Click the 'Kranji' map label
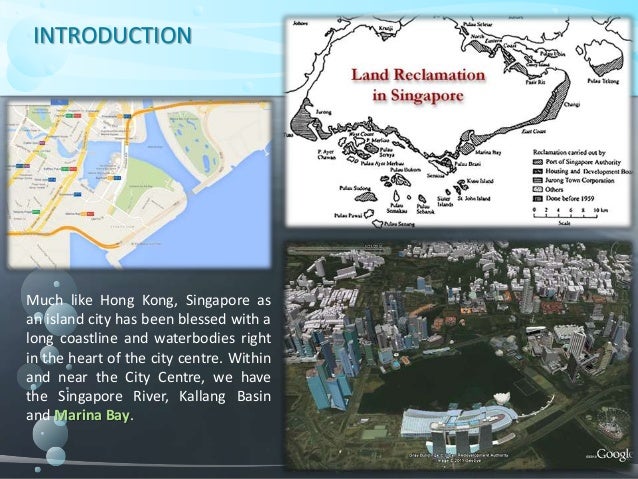 click(386, 28)
